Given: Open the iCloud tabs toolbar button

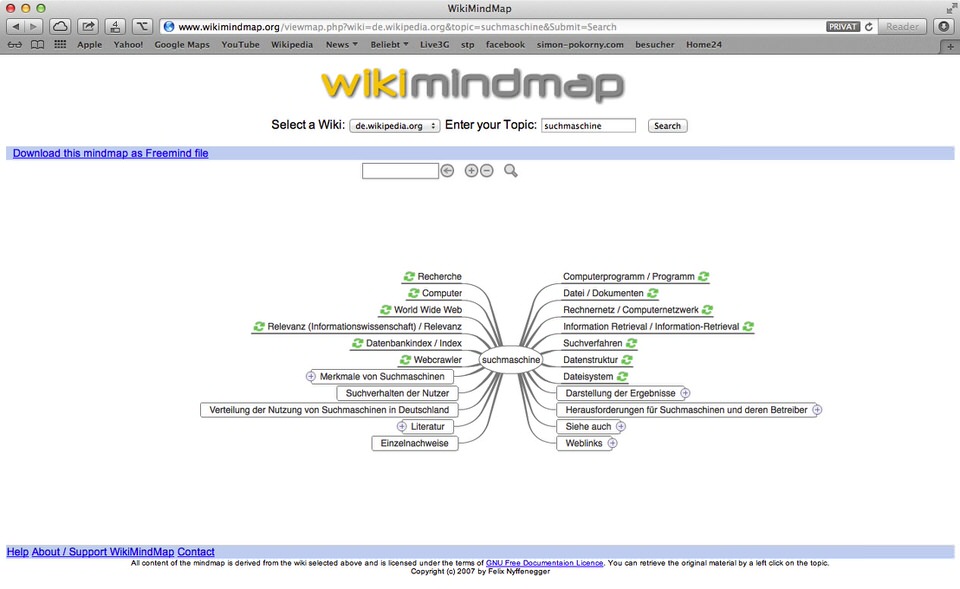Looking at the screenshot, I should [60, 26].
